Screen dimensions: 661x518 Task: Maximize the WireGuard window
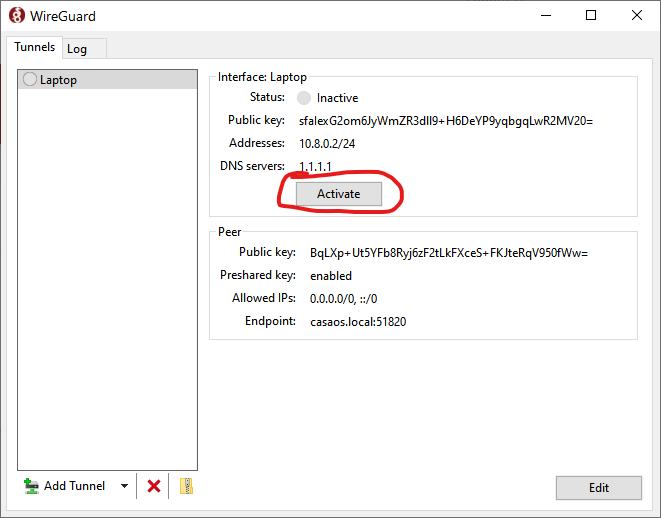click(x=591, y=16)
